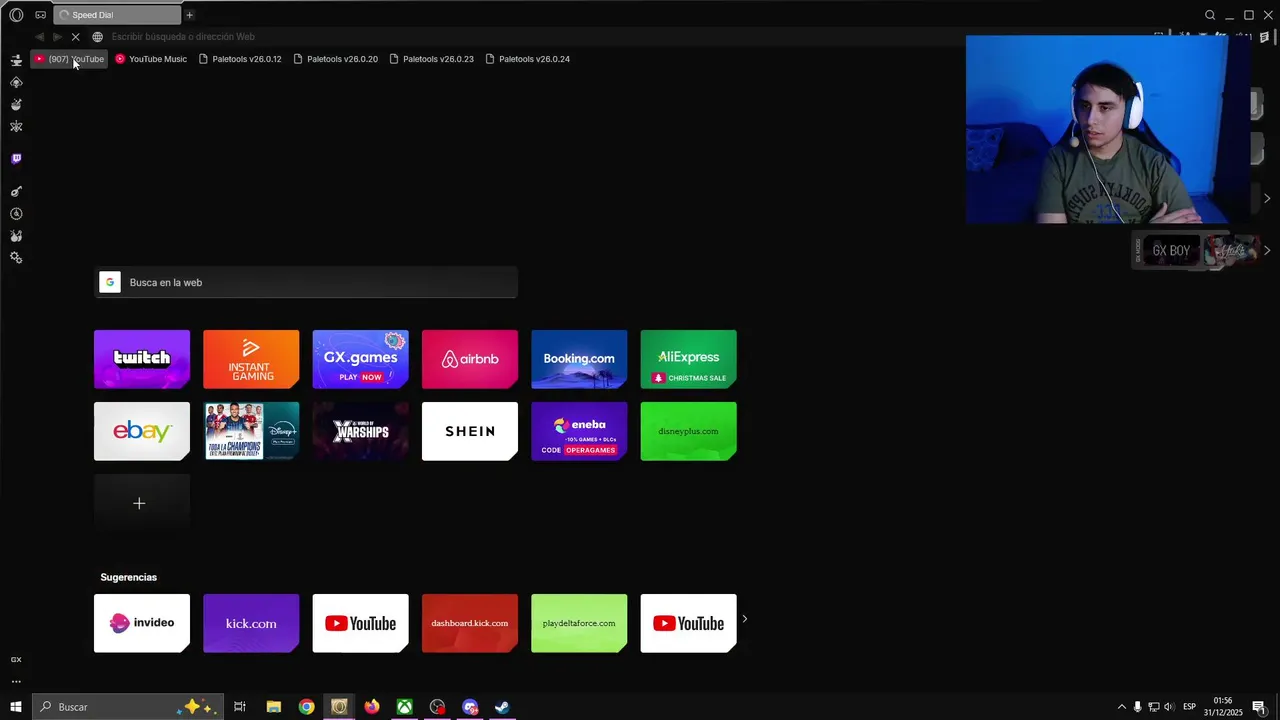The image size is (1280, 720).
Task: Open Firefox from the taskbar
Action: point(372,707)
